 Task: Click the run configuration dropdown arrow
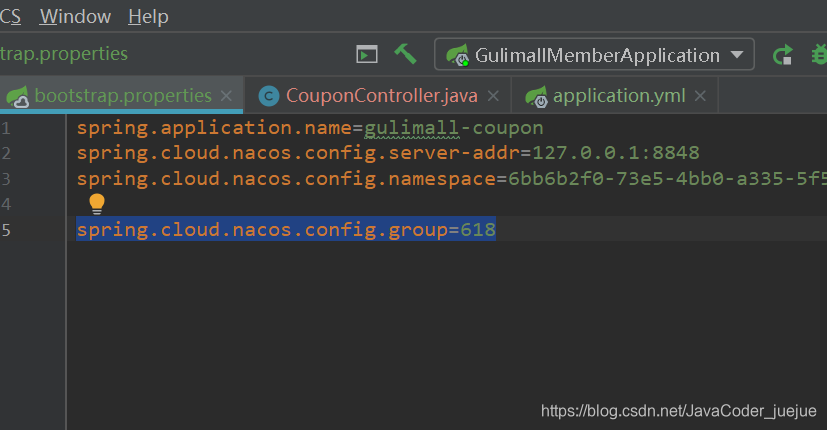[x=737, y=55]
